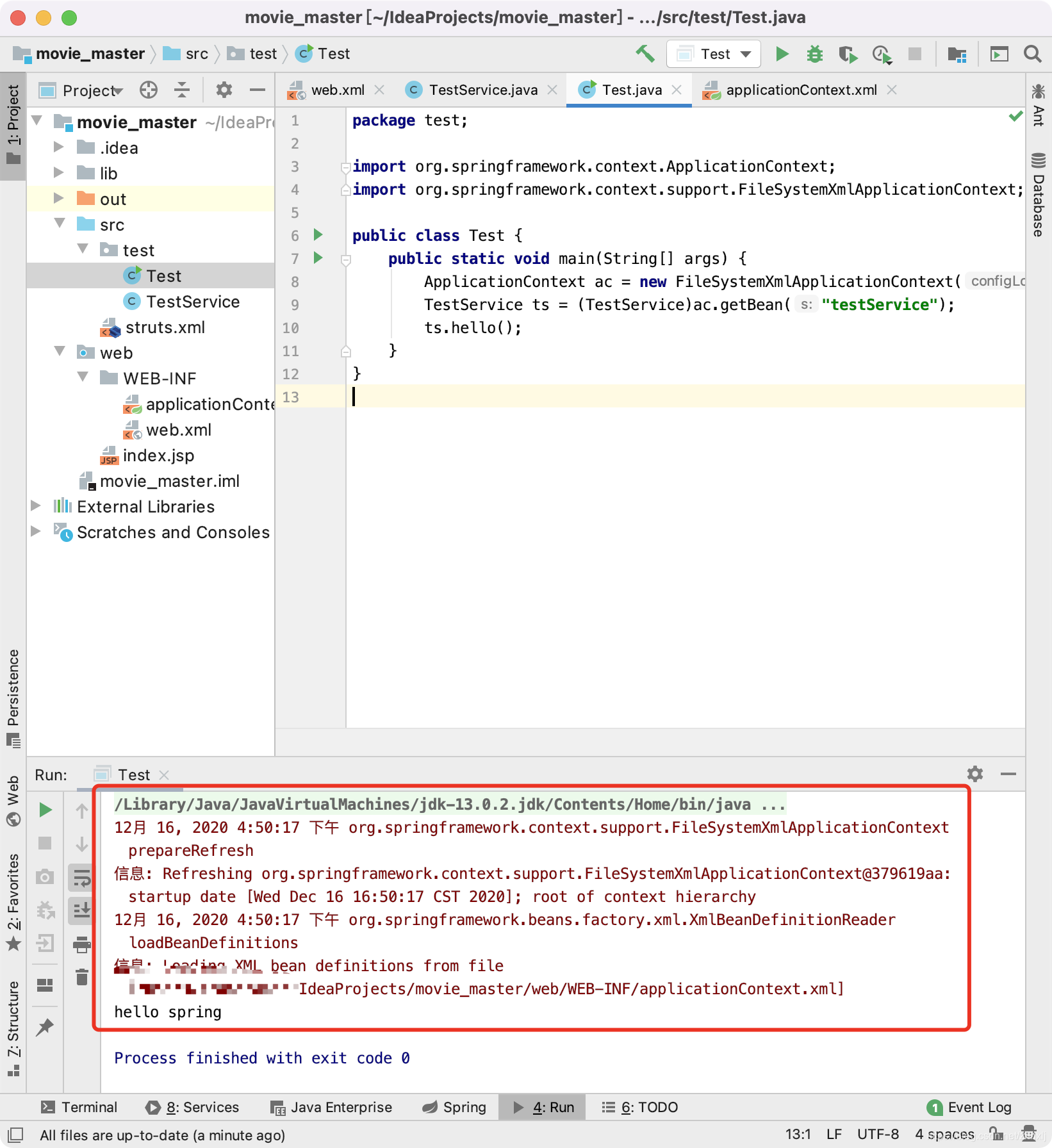Viewport: 1052px width, 1148px height.
Task: Expand the .idea folder
Action: pyautogui.click(x=59, y=147)
